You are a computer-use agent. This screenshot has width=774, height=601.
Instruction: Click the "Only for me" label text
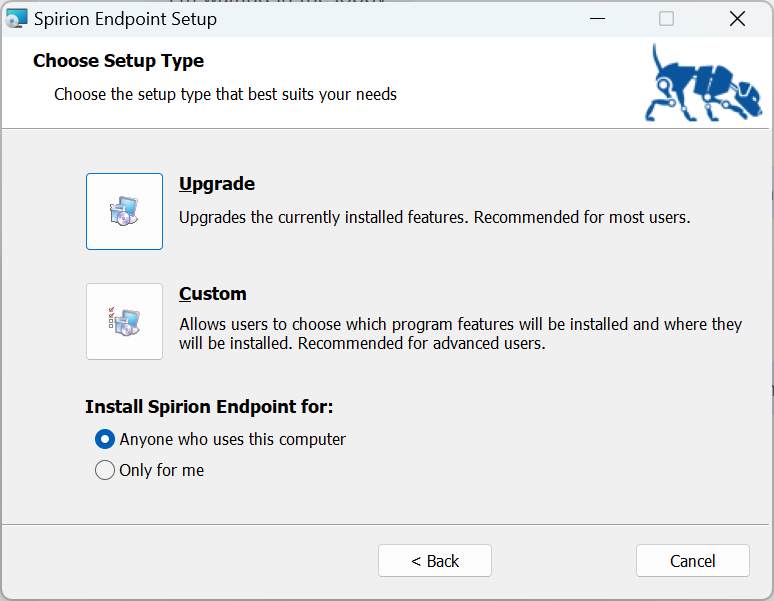(x=161, y=470)
